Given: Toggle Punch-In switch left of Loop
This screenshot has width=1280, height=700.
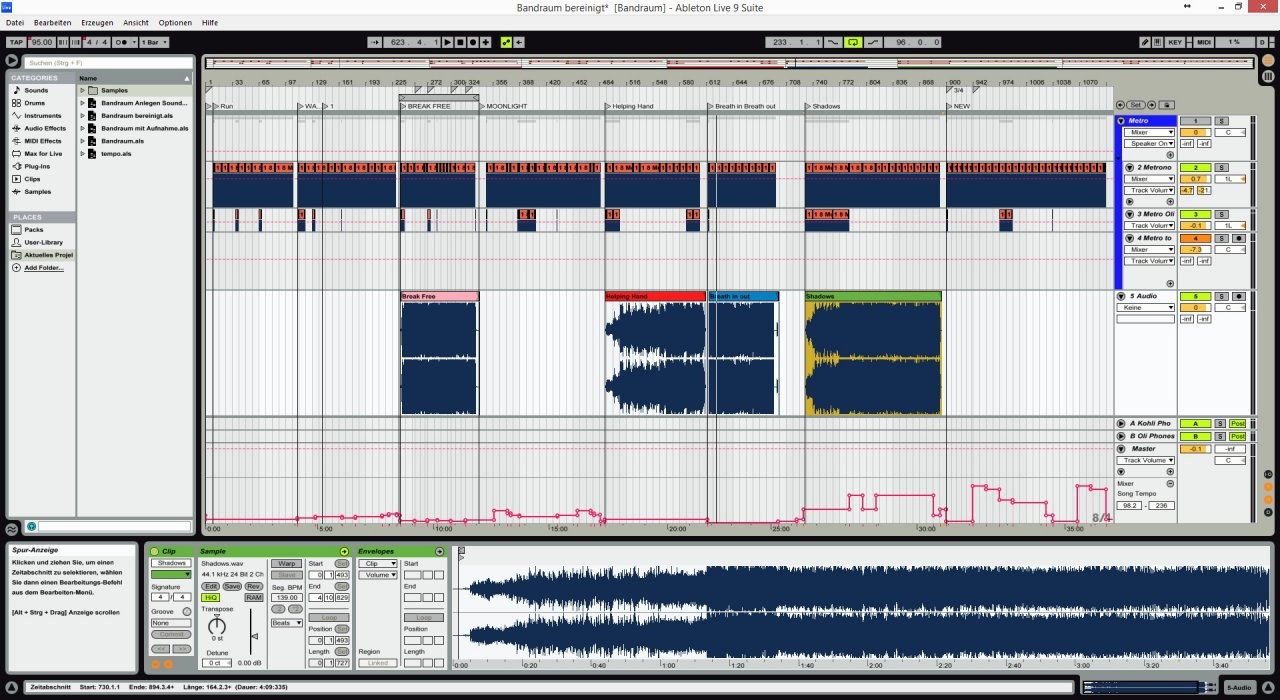Looking at the screenshot, I should [x=833, y=42].
